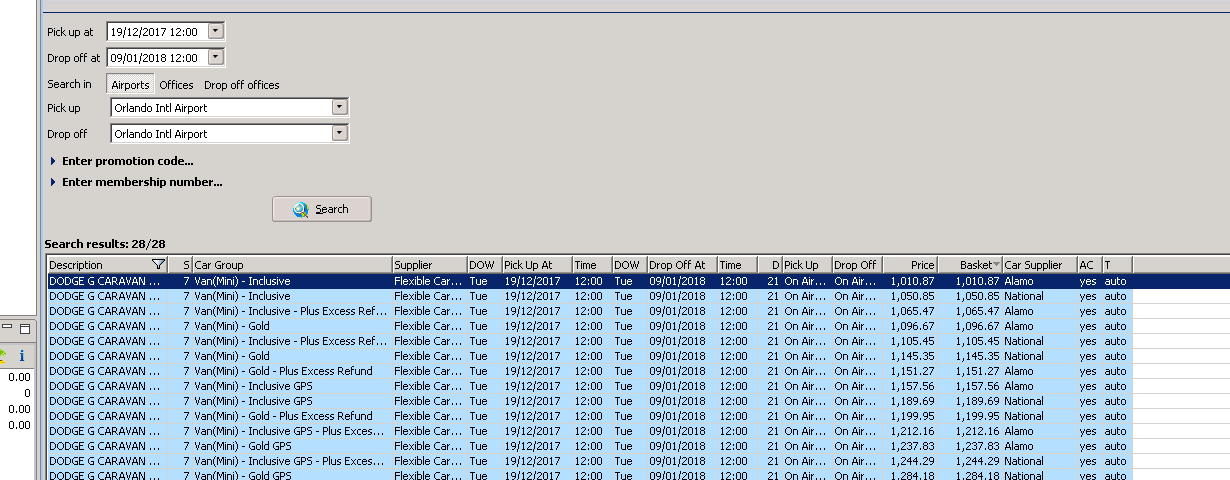The image size is (1230, 480).
Task: Switch to the Offices tab
Action: (176, 85)
